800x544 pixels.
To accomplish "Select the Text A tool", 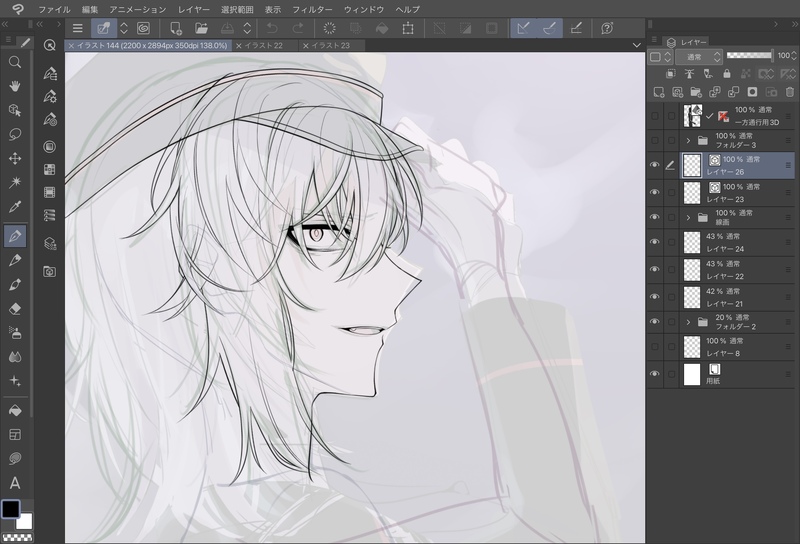I will pos(15,483).
